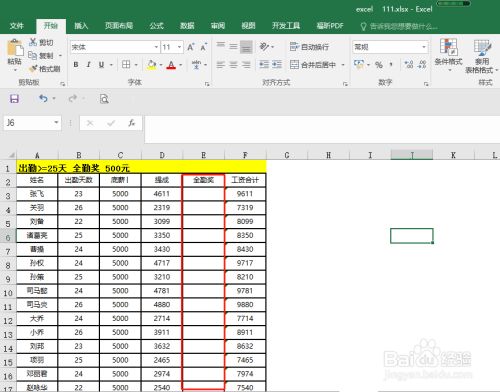Click the accounting currency format icon

coord(359,64)
